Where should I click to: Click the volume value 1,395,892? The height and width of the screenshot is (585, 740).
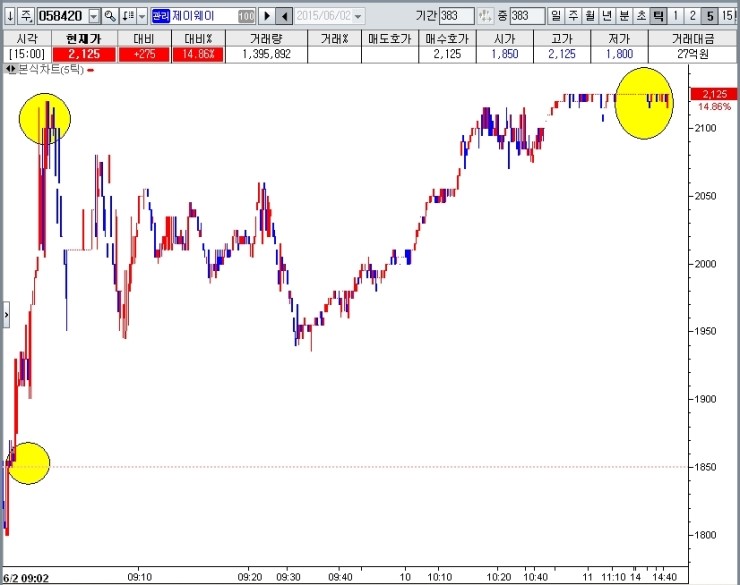[266, 54]
